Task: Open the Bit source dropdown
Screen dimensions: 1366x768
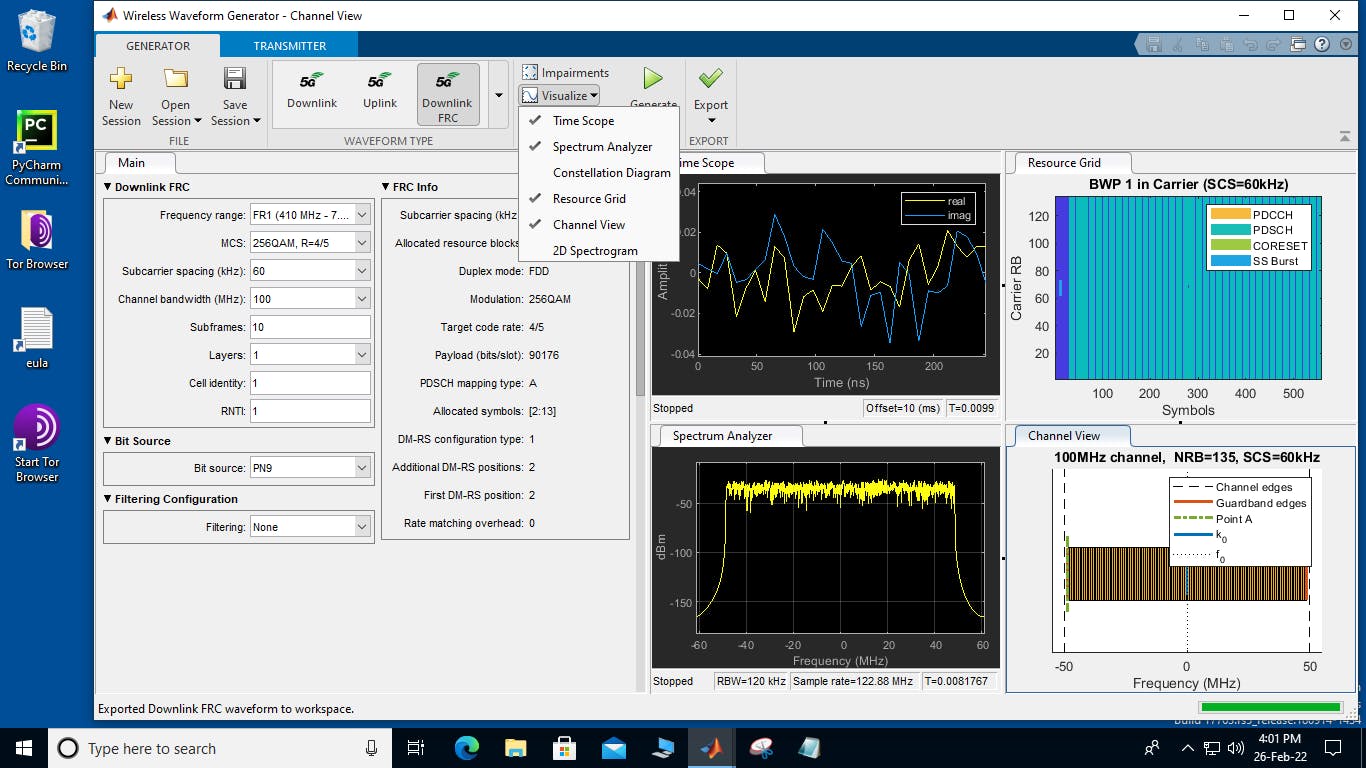Action: click(362, 467)
